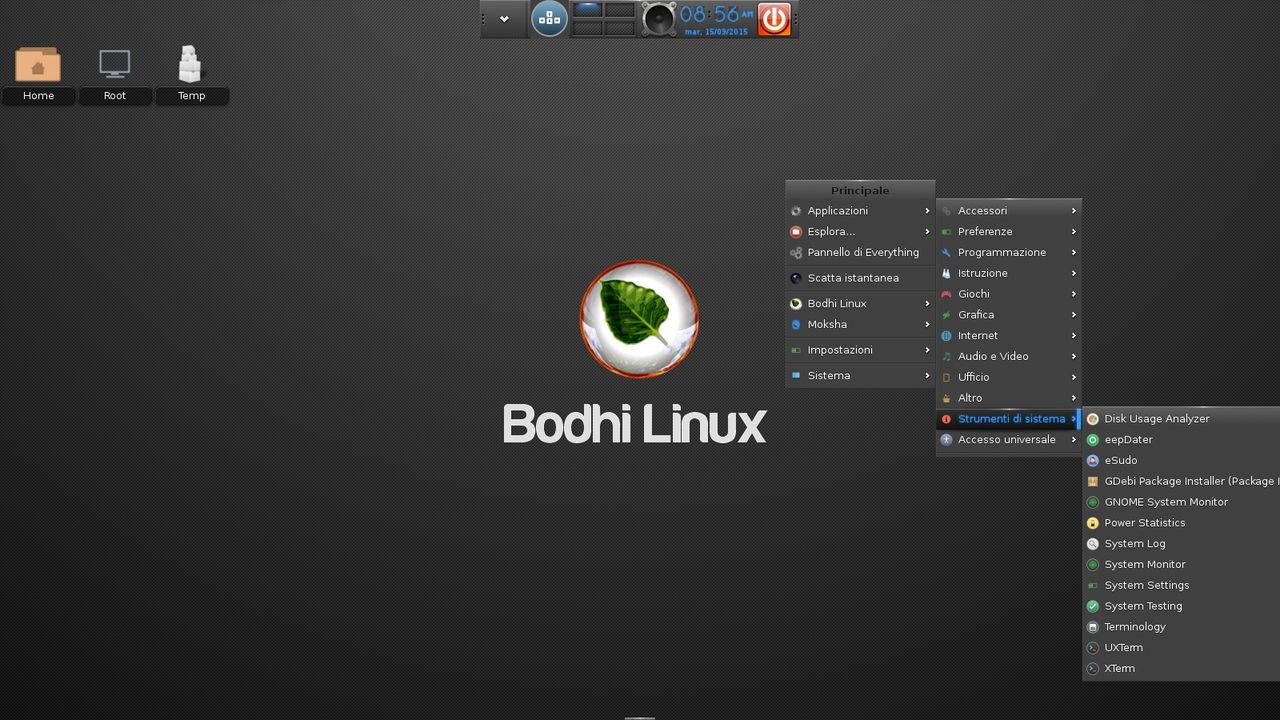Click the Power Statistics icon
The width and height of the screenshot is (1280, 720).
1093,523
